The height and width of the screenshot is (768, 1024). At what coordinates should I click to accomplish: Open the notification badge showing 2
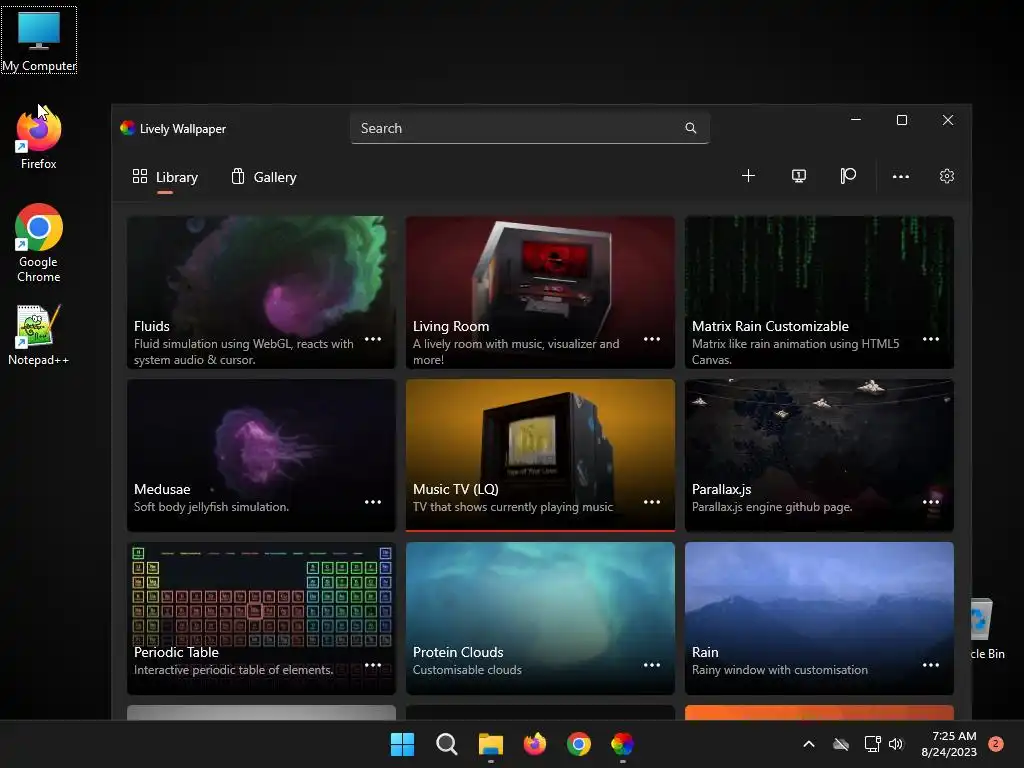click(996, 743)
